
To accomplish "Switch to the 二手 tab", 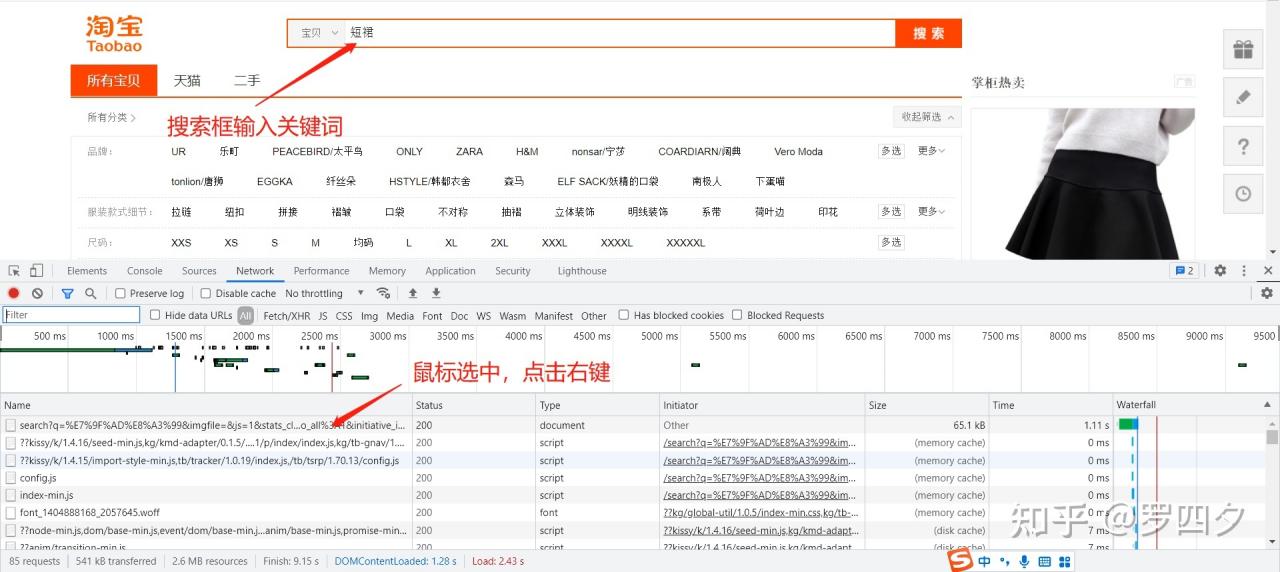I will 247,81.
